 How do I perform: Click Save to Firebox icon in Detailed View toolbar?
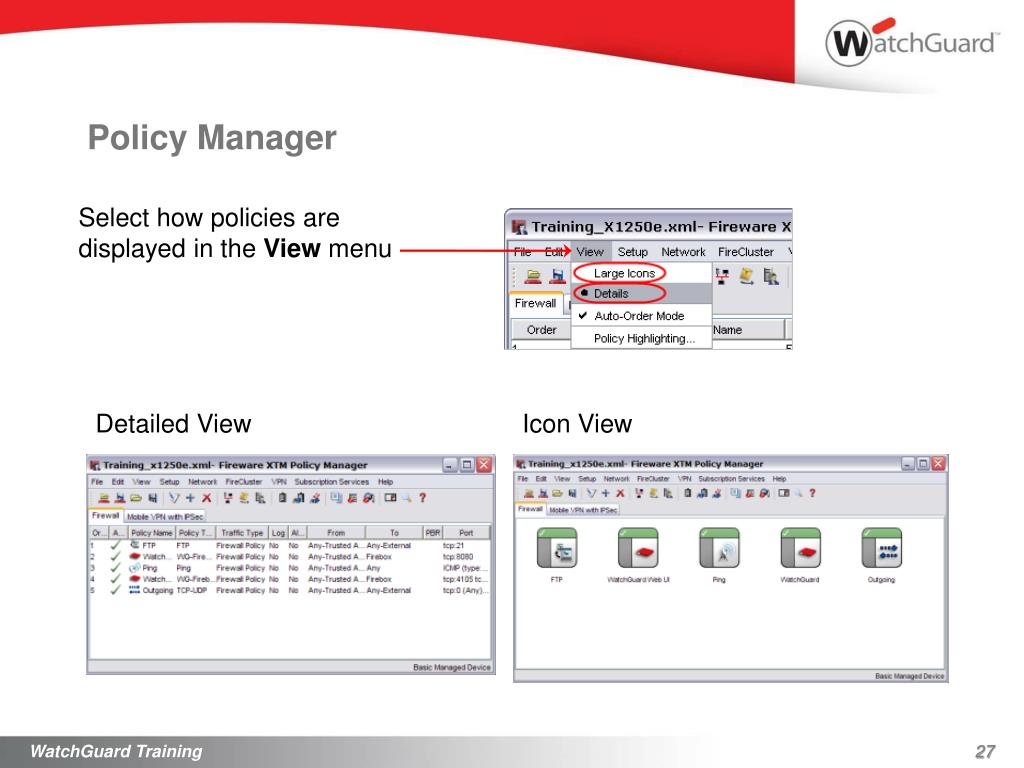click(x=120, y=498)
